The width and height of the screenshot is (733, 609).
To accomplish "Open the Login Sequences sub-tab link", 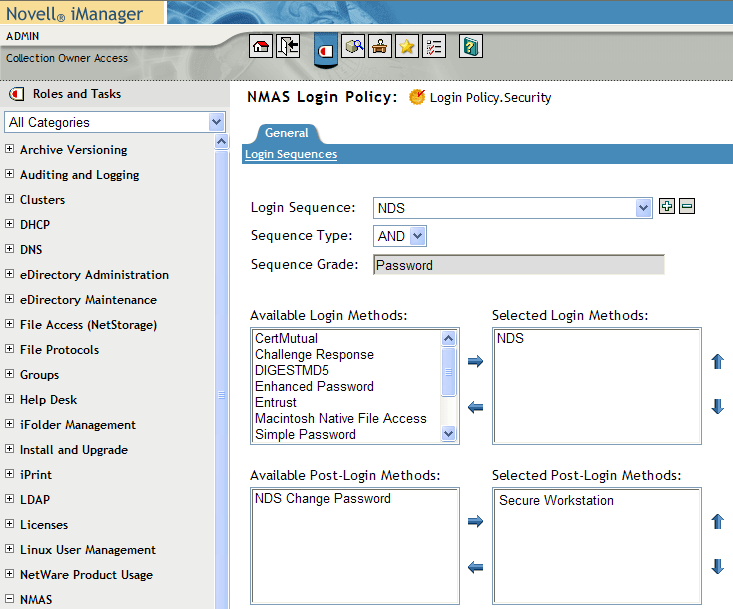I will 291,154.
